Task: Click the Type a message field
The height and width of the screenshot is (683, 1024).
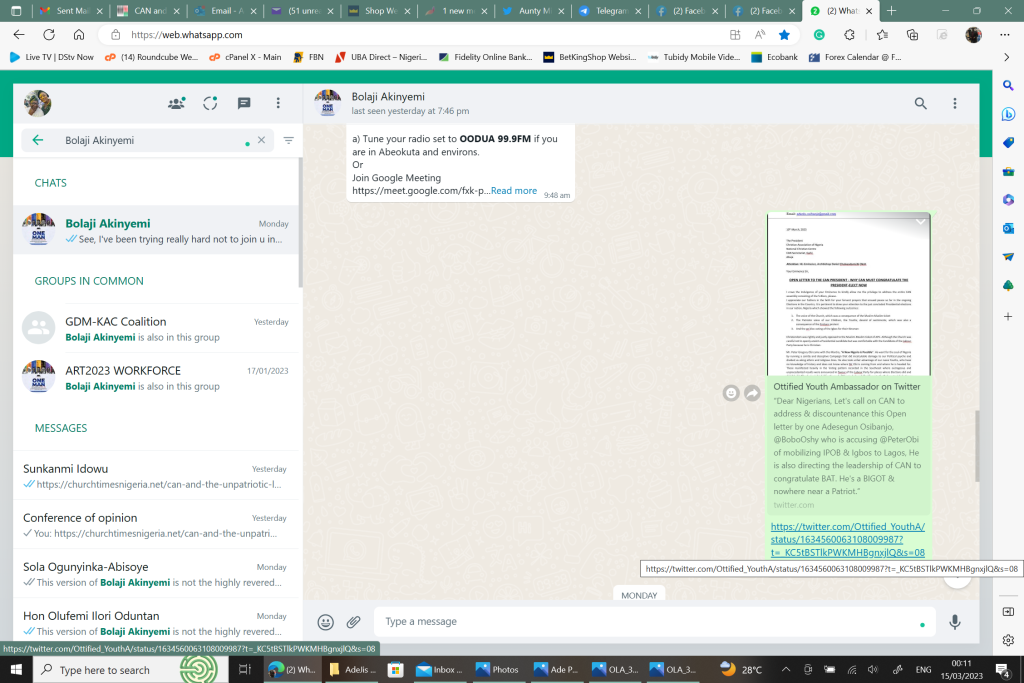Action: (x=650, y=622)
